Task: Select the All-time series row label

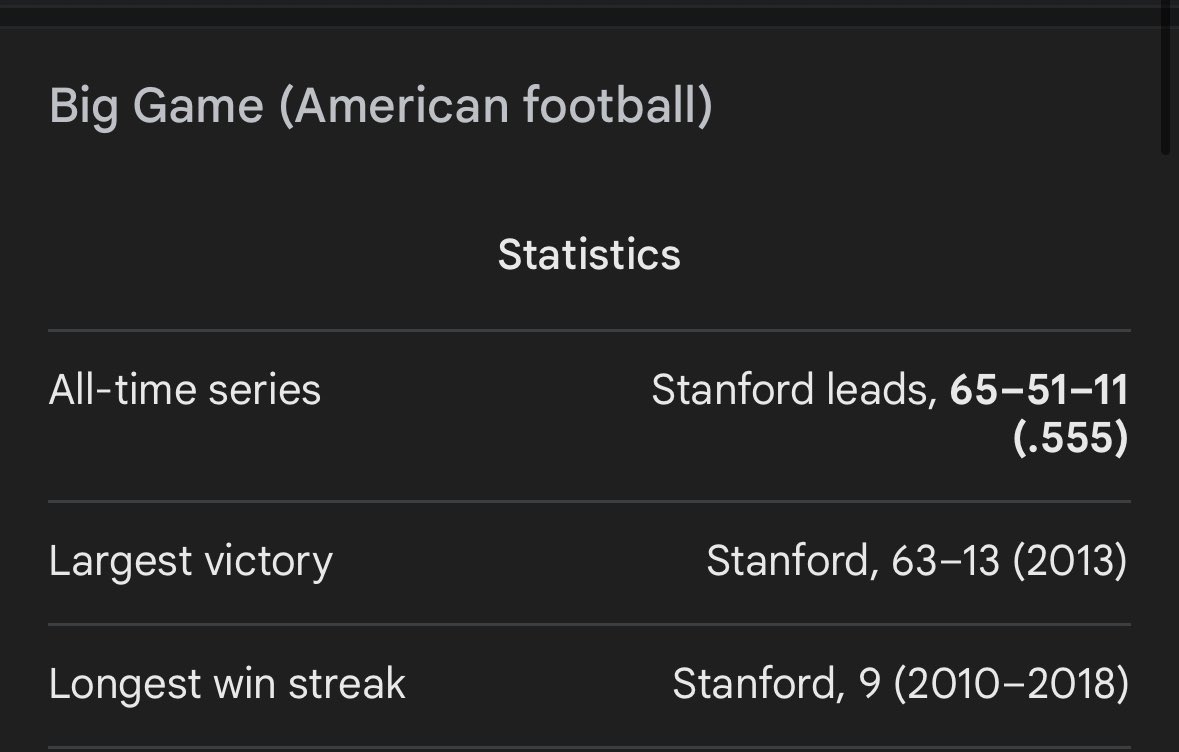Action: pyautogui.click(x=185, y=390)
